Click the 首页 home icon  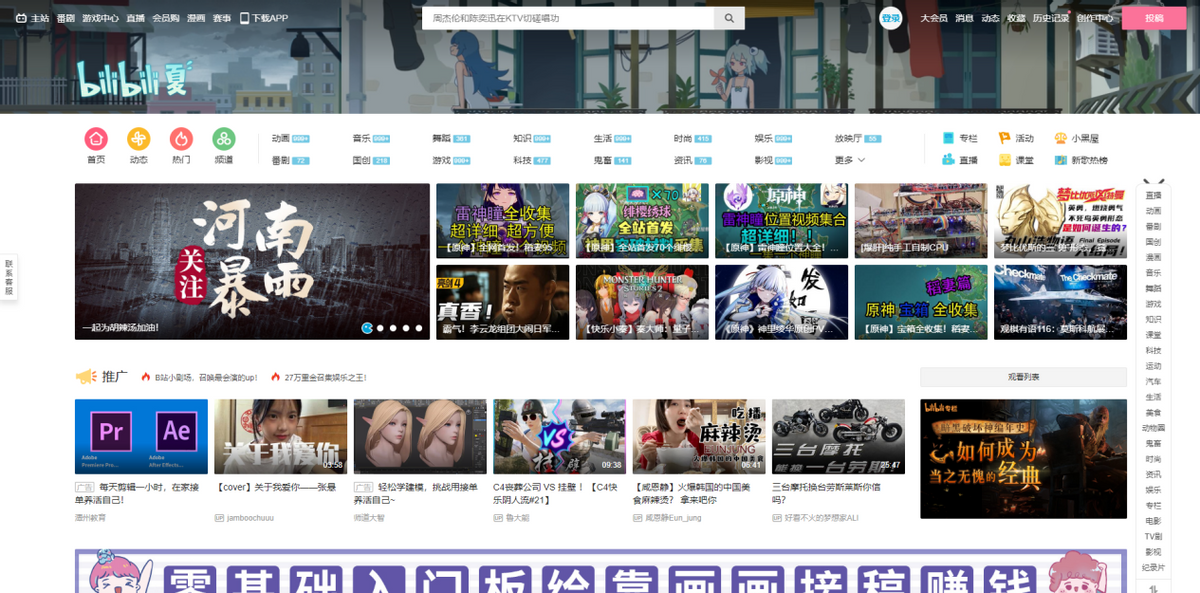tap(96, 140)
